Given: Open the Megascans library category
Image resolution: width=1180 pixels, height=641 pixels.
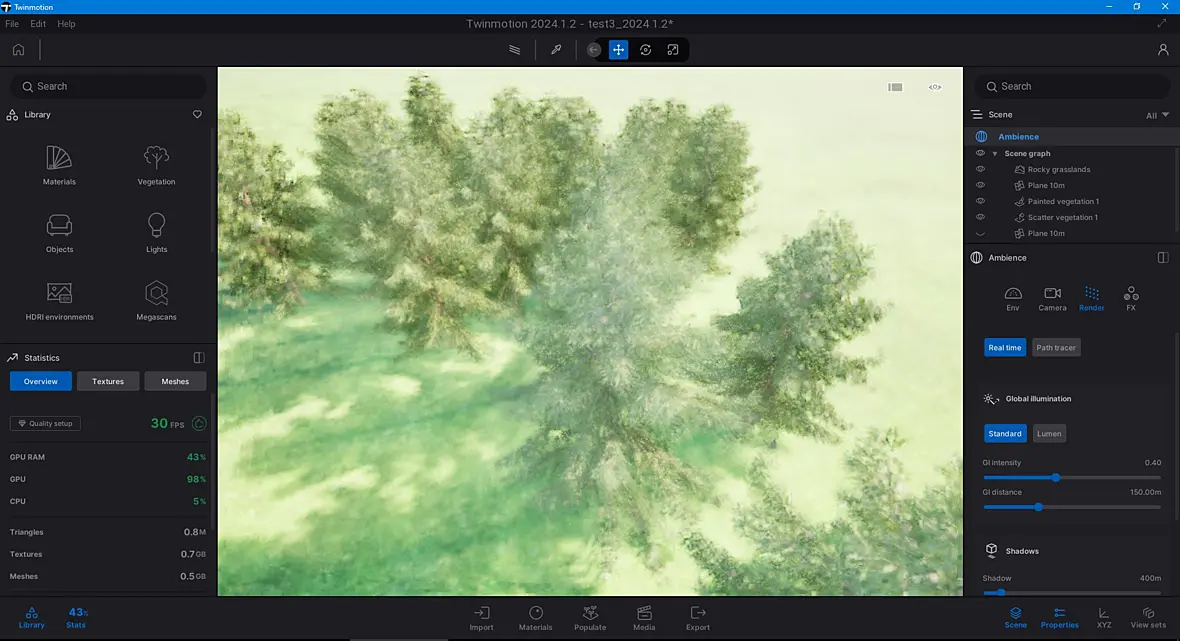Looking at the screenshot, I should click(x=156, y=301).
